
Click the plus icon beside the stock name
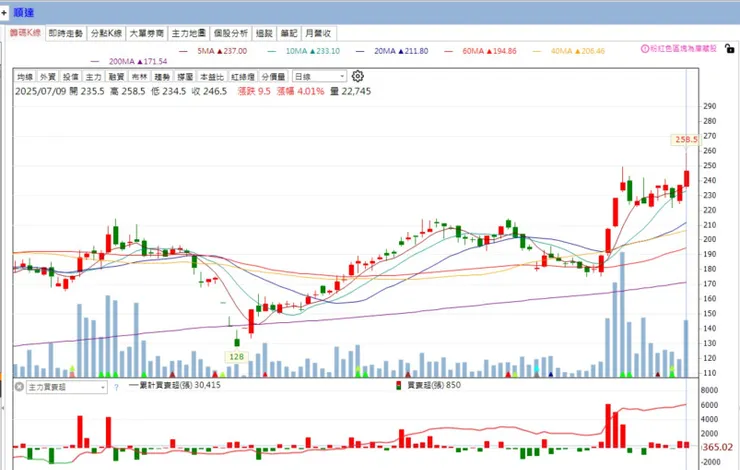[x=4, y=13]
